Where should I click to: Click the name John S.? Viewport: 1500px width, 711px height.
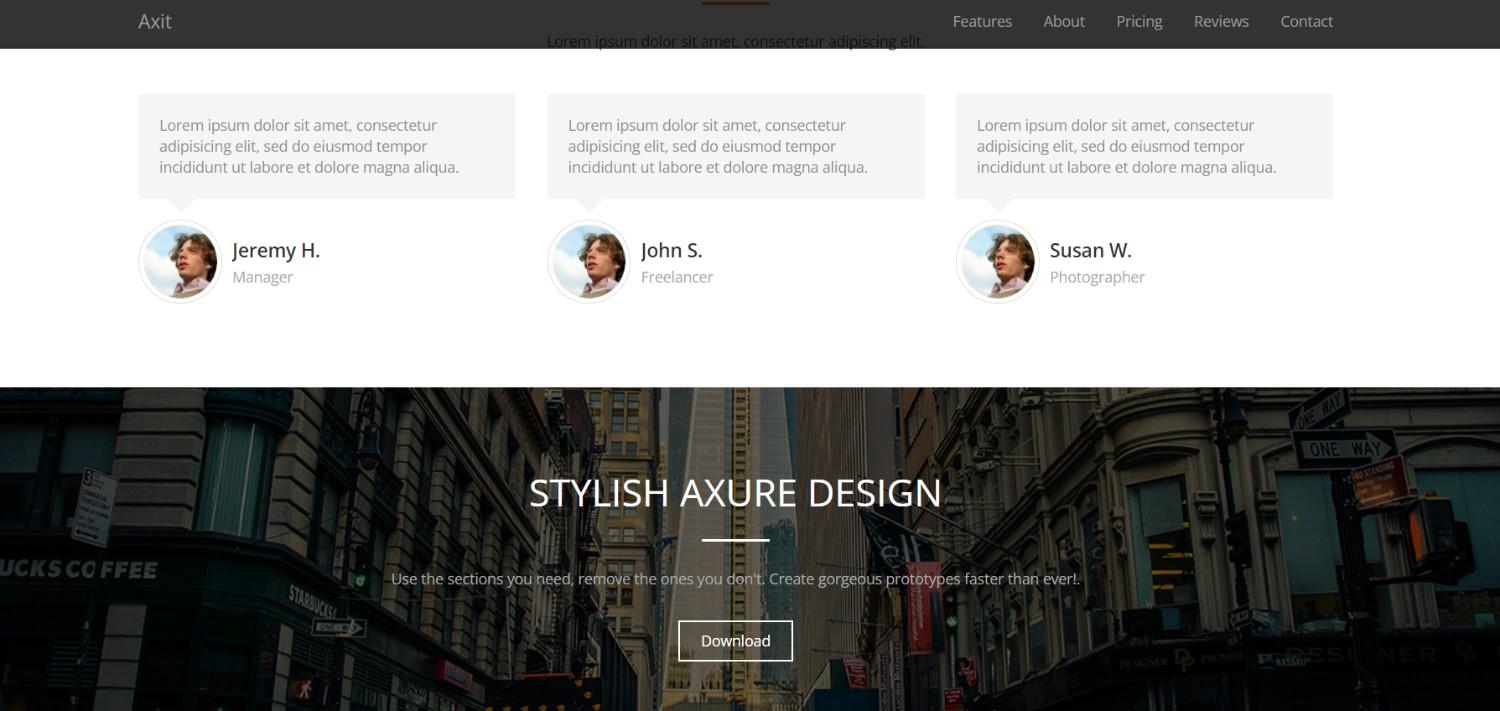671,251
